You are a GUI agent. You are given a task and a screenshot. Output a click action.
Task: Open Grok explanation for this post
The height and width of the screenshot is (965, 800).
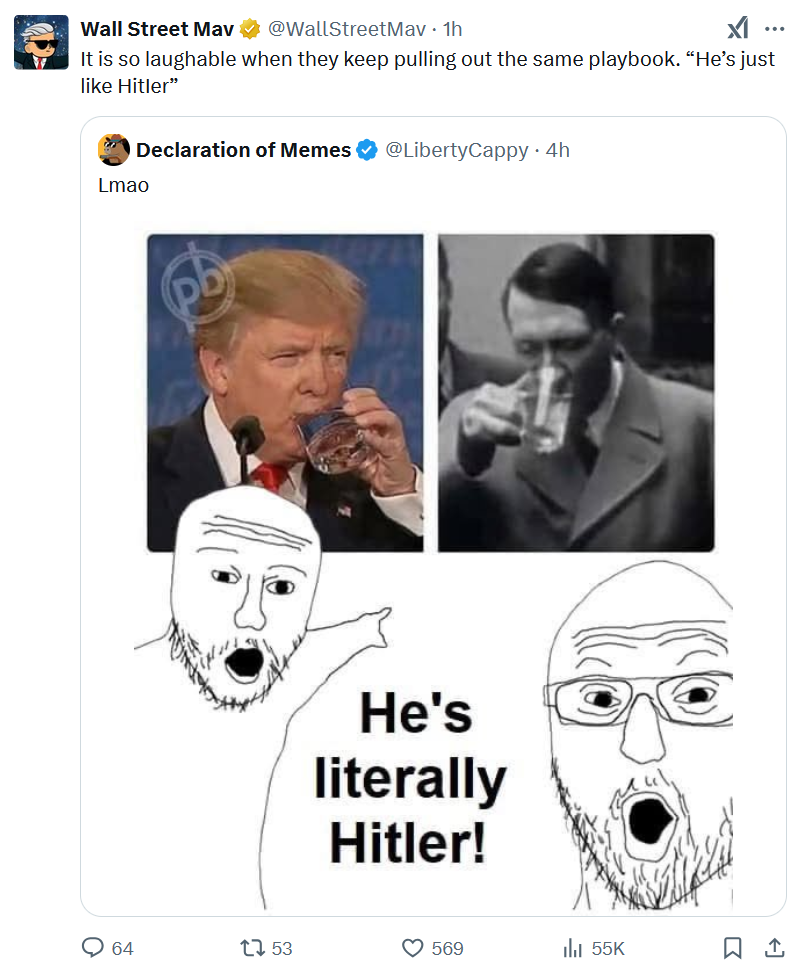coord(738,28)
